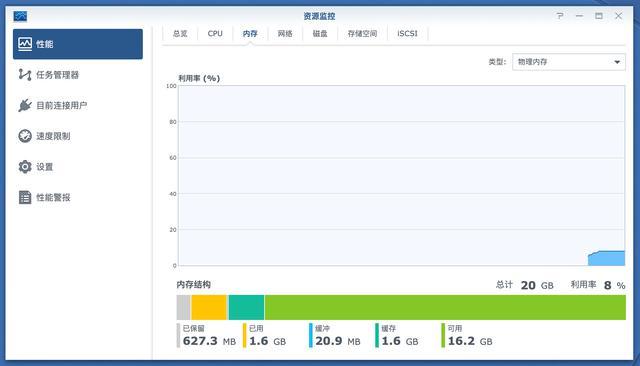
Task: Click the yellow 已用 memory bar segment
Action: pos(209,308)
